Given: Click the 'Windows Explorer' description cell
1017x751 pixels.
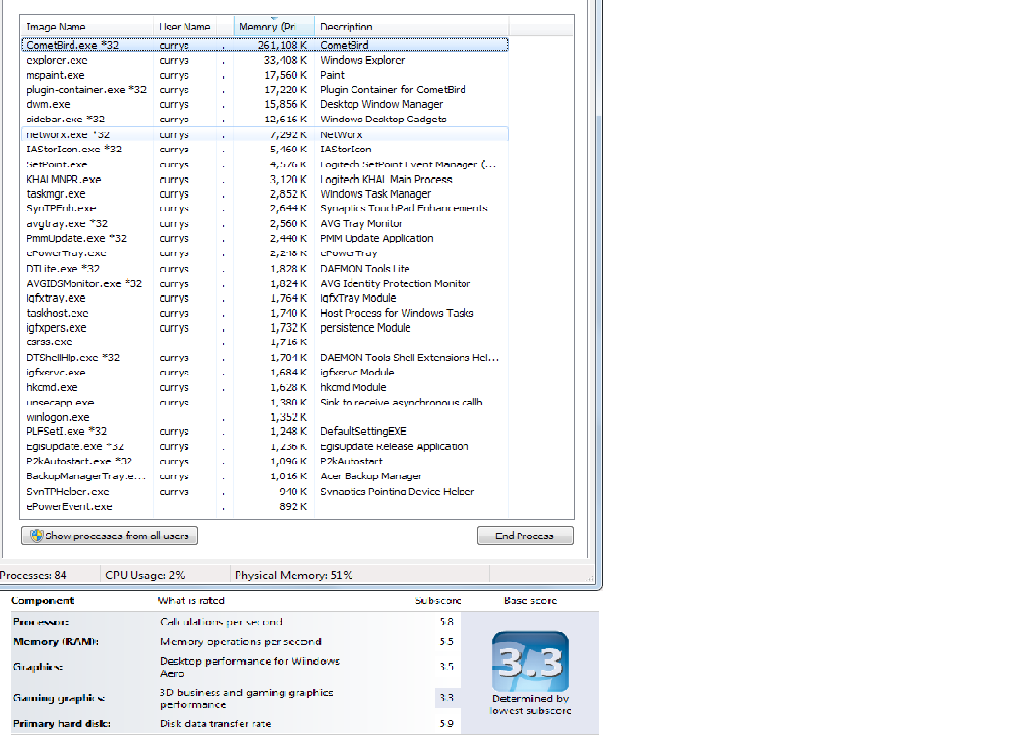Looking at the screenshot, I should click(x=363, y=60).
